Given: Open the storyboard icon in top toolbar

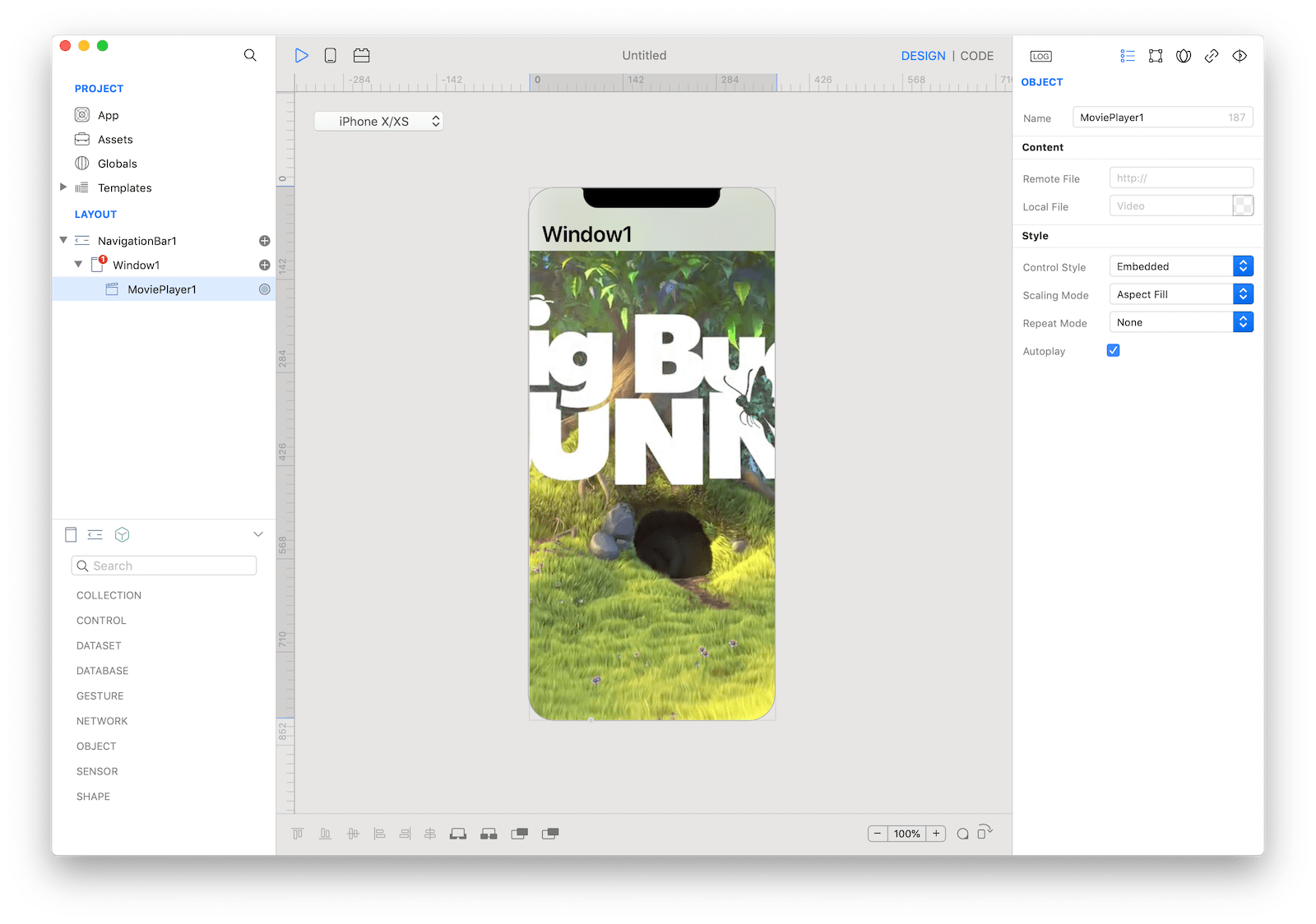Looking at the screenshot, I should [x=361, y=55].
